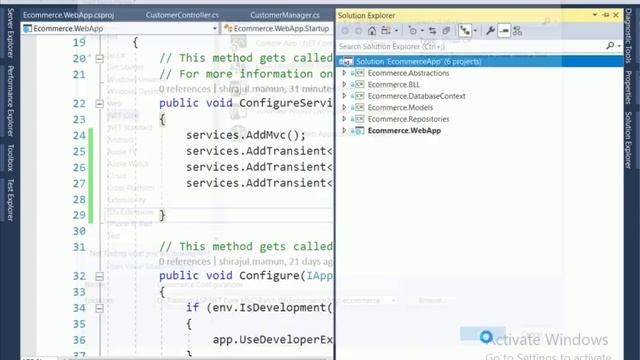Select Ecommerce.BLL project name
This screenshot has height=360, width=640.
393,84
